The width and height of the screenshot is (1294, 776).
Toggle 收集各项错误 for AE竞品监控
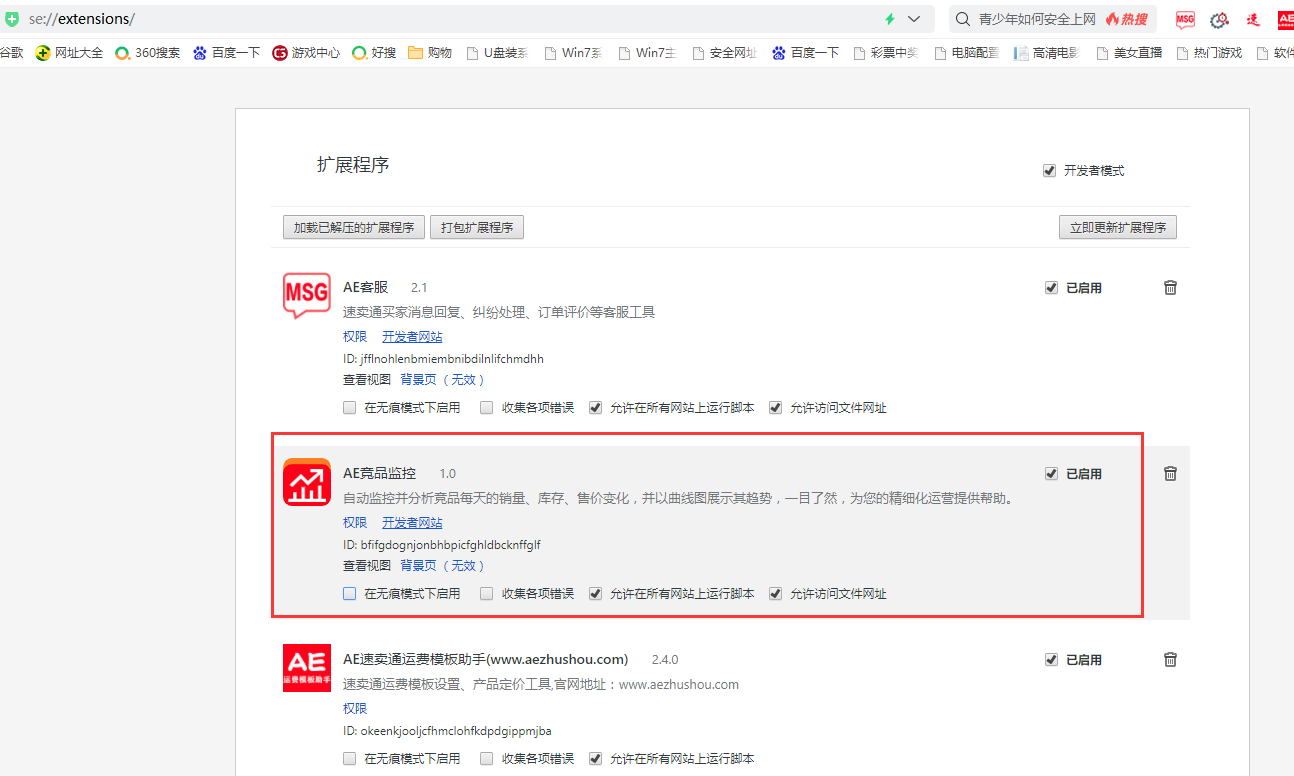(x=487, y=594)
